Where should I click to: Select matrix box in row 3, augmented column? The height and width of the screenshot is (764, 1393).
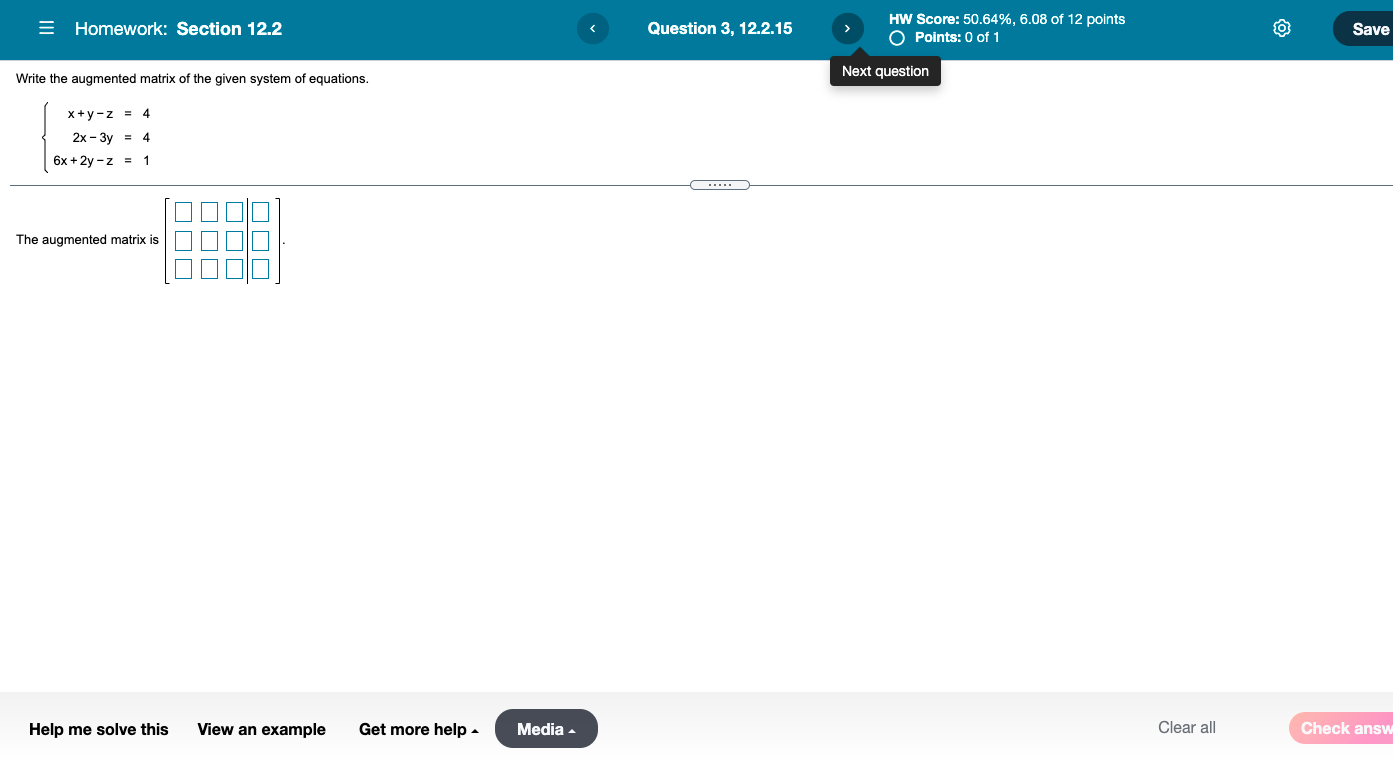(x=261, y=268)
